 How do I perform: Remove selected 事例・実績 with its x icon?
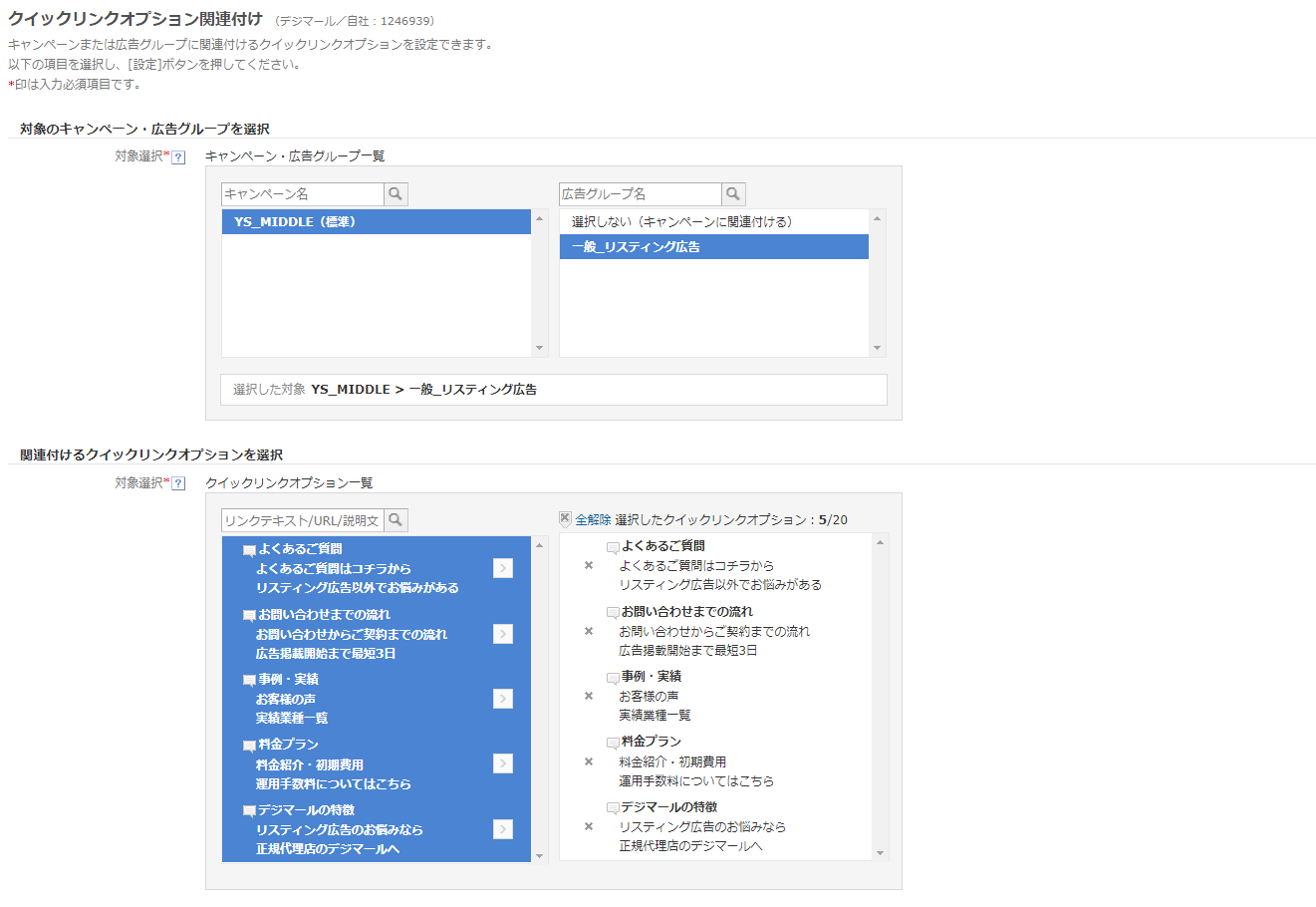tap(589, 696)
